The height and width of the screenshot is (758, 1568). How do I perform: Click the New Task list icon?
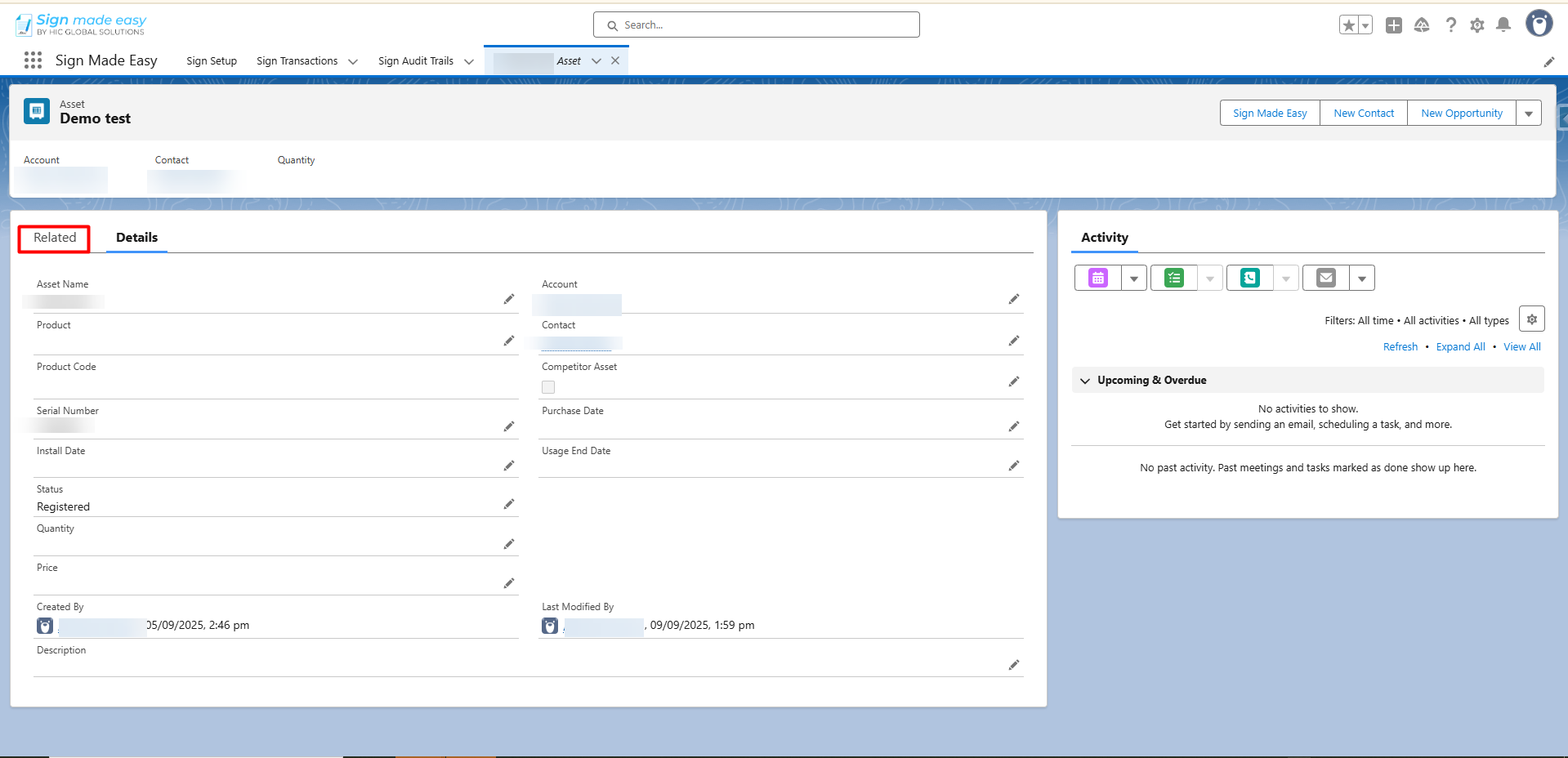(x=1173, y=279)
